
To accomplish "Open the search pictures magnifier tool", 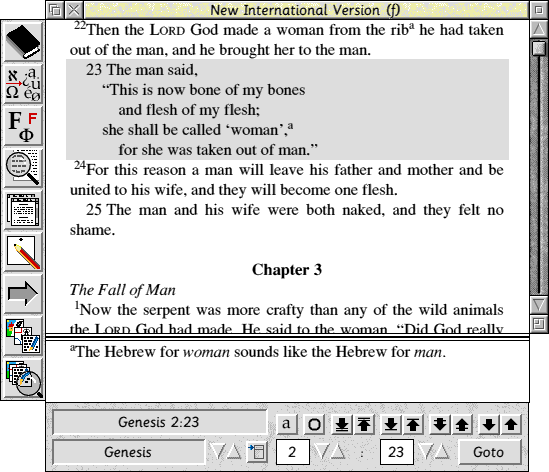I will tap(23, 378).
